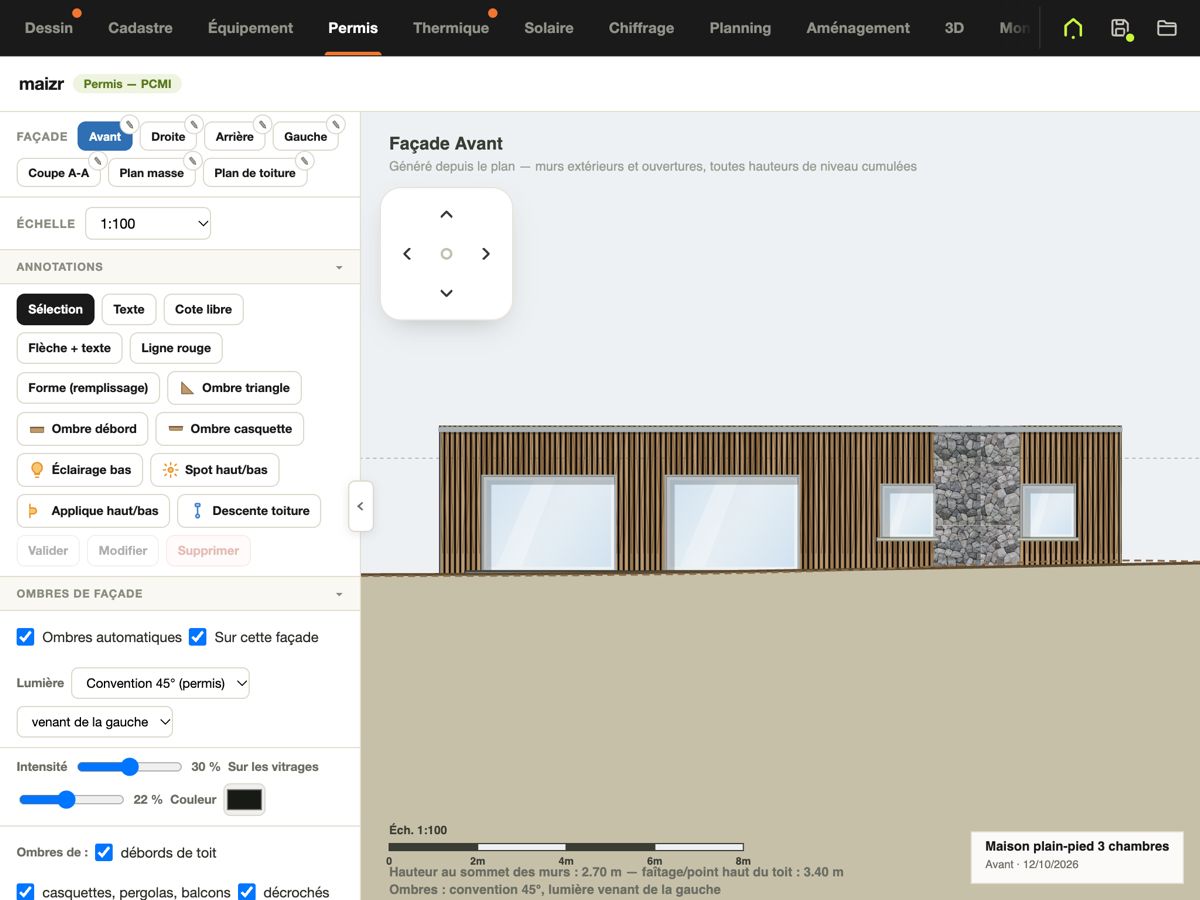Open the Lumière convention dropdown
The width and height of the screenshot is (1200, 900).
coord(160,684)
